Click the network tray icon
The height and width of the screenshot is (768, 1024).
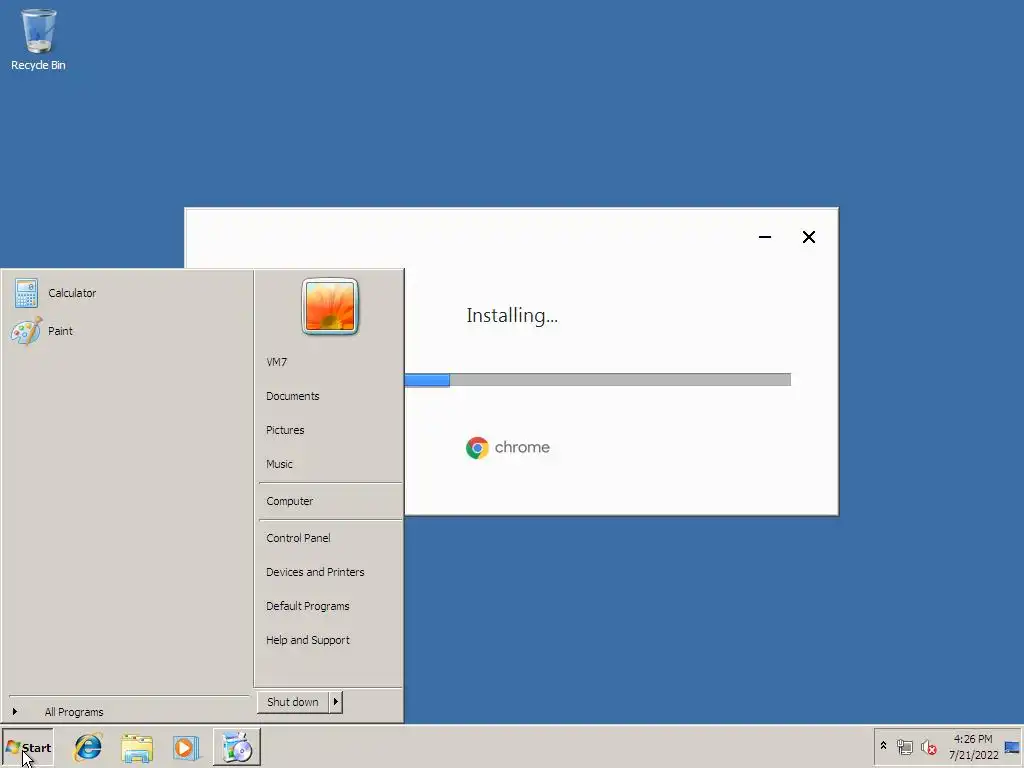pyautogui.click(x=904, y=746)
